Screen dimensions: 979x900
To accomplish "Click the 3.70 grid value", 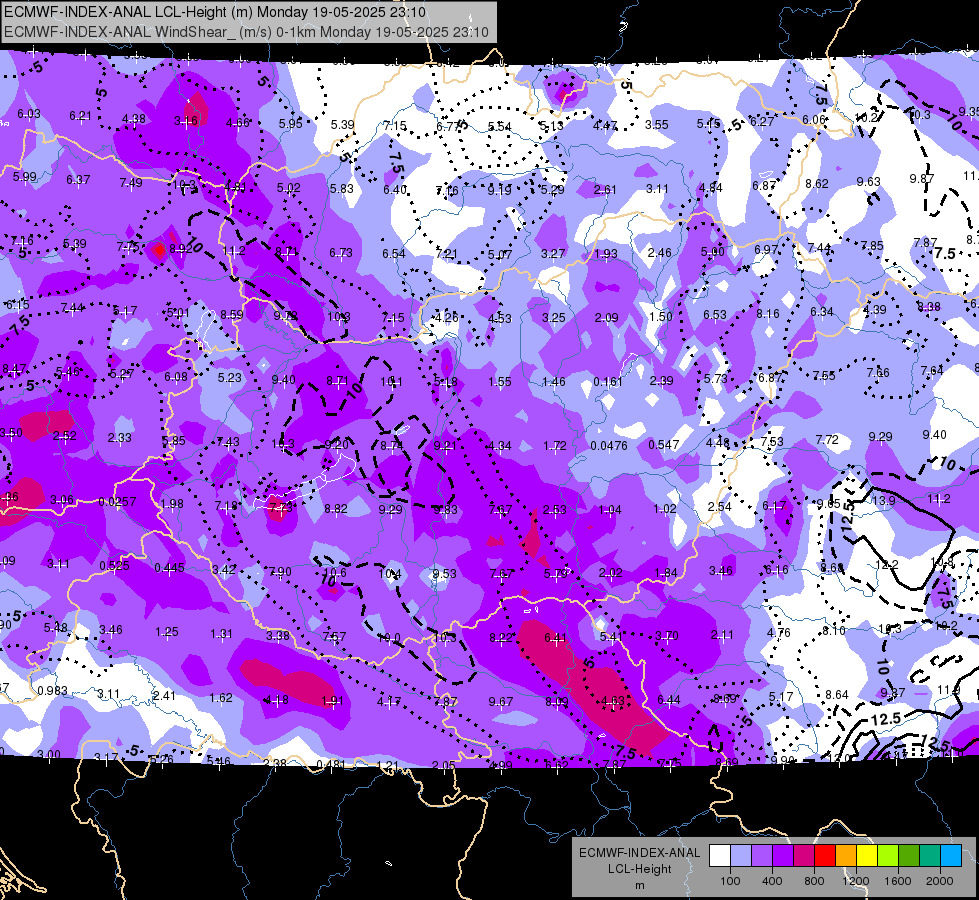I will pos(666,635).
